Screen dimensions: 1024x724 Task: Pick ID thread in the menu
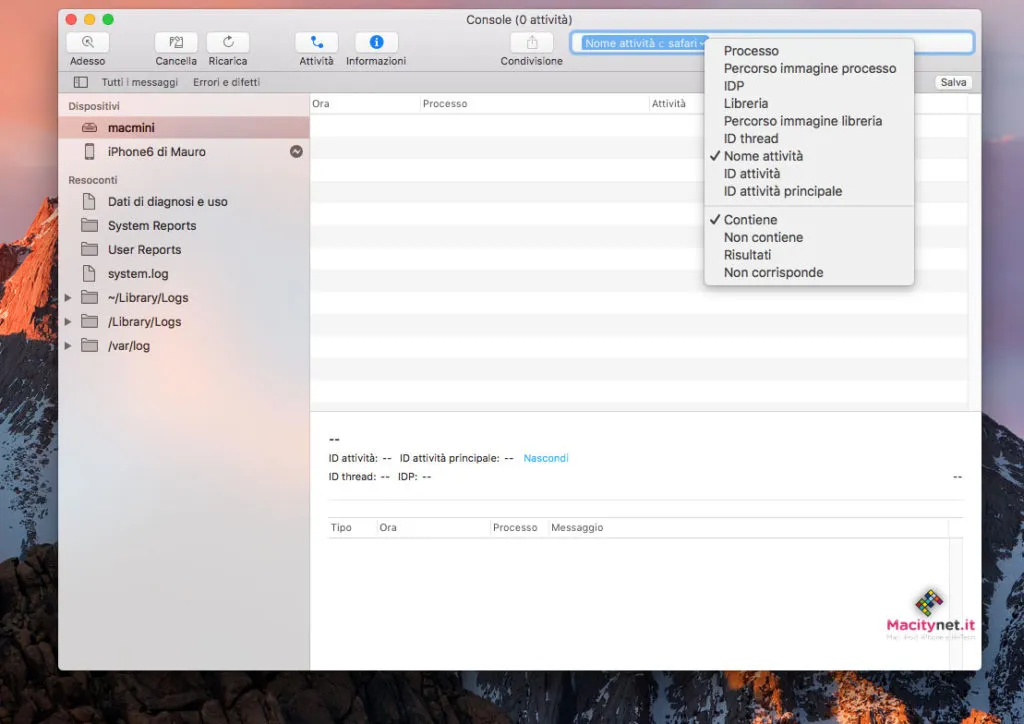tap(751, 139)
